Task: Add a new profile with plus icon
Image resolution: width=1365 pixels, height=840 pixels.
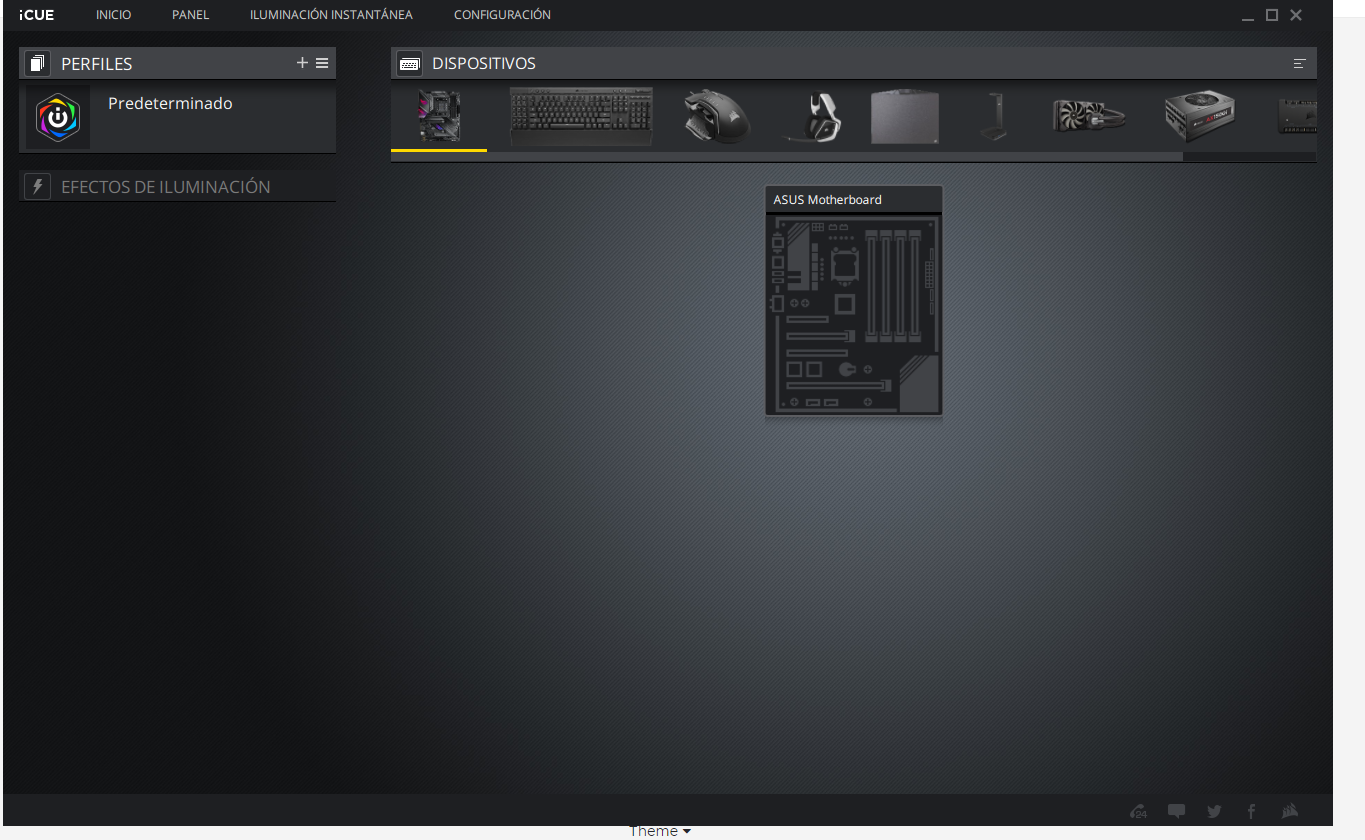Action: (x=303, y=63)
